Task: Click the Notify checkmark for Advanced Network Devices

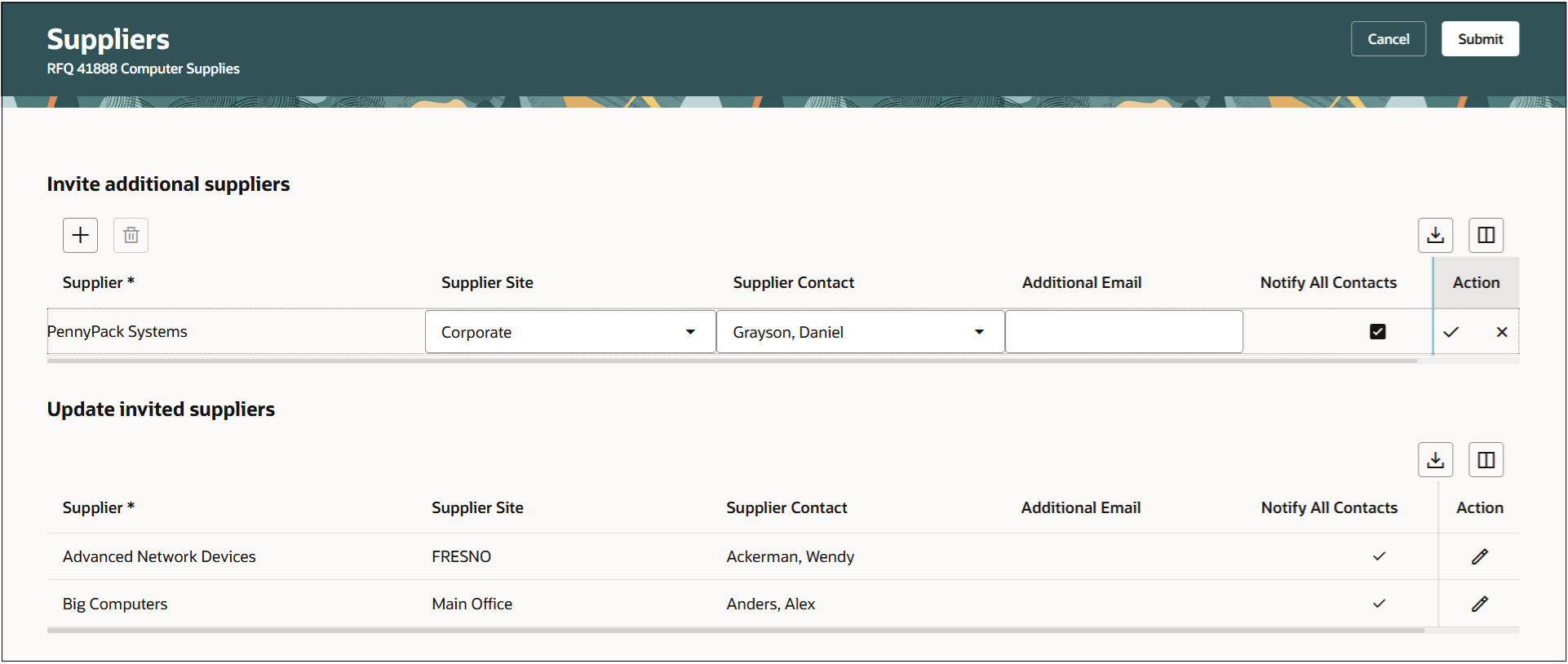Action: coord(1379,556)
